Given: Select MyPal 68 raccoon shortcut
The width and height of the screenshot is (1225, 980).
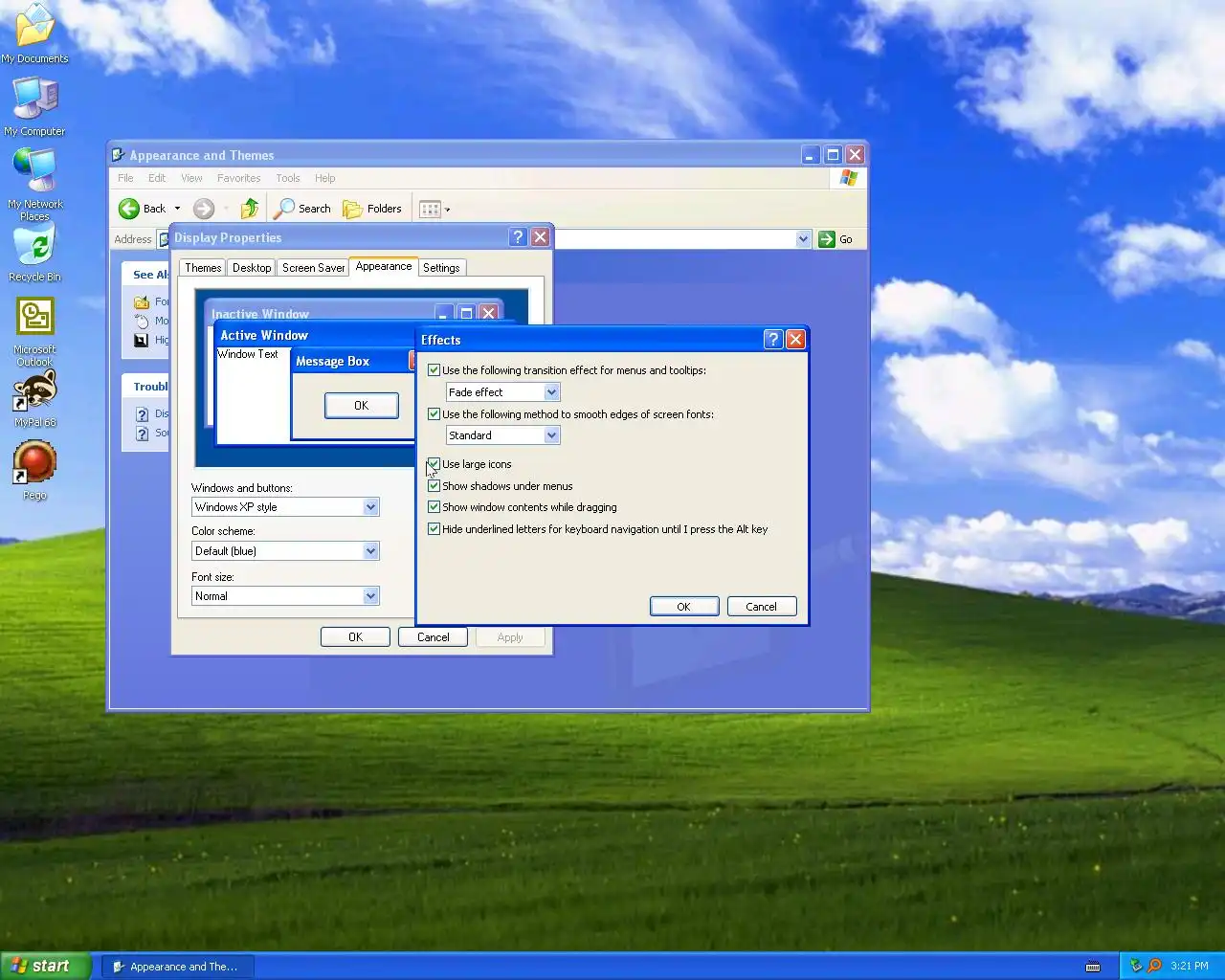Looking at the screenshot, I should click(34, 399).
